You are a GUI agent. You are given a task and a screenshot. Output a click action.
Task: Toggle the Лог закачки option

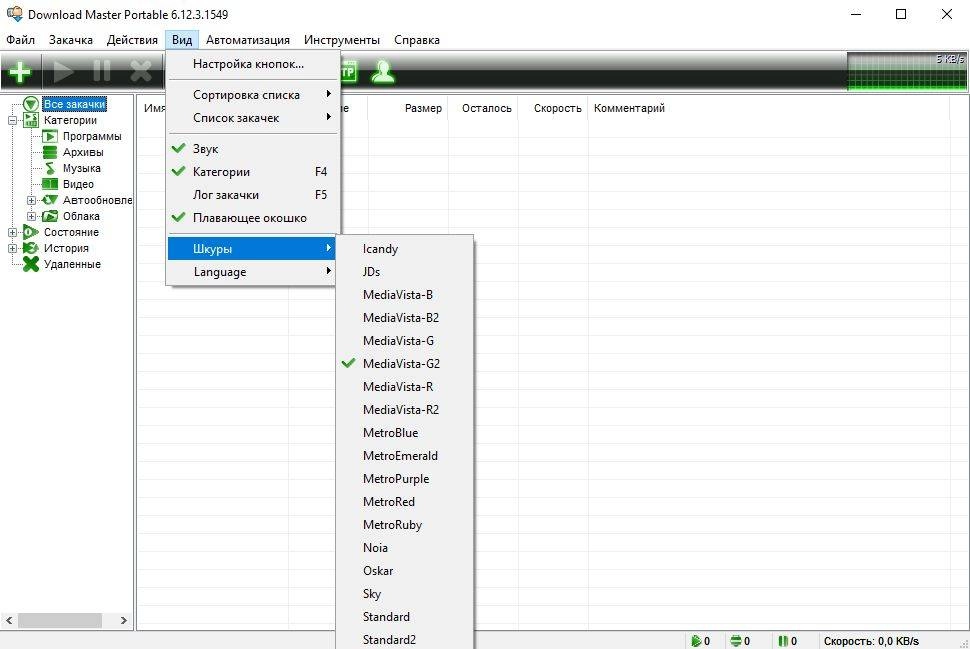(x=253, y=194)
